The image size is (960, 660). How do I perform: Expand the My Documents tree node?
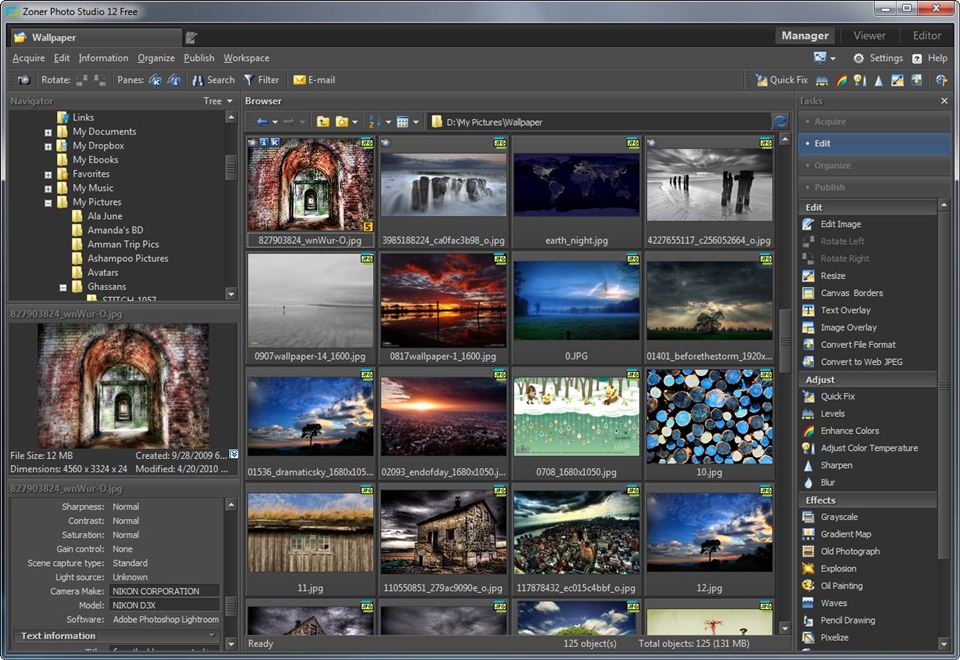[48, 132]
